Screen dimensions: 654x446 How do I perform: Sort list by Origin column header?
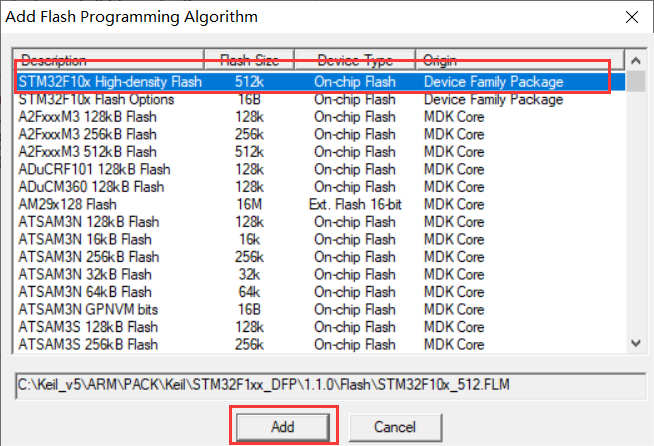[520, 60]
